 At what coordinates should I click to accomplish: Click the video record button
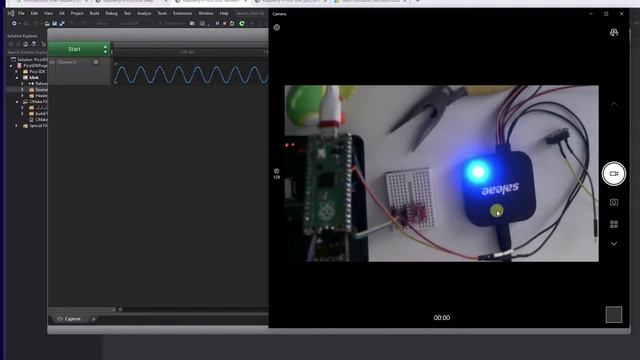click(613, 173)
